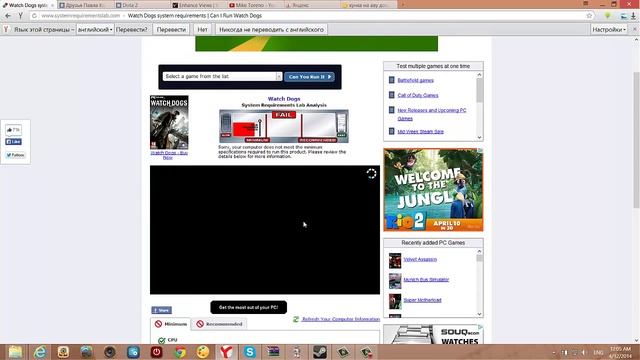Open File Explorer from the taskbar
This screenshot has height=360, width=640.
[x=16, y=352]
